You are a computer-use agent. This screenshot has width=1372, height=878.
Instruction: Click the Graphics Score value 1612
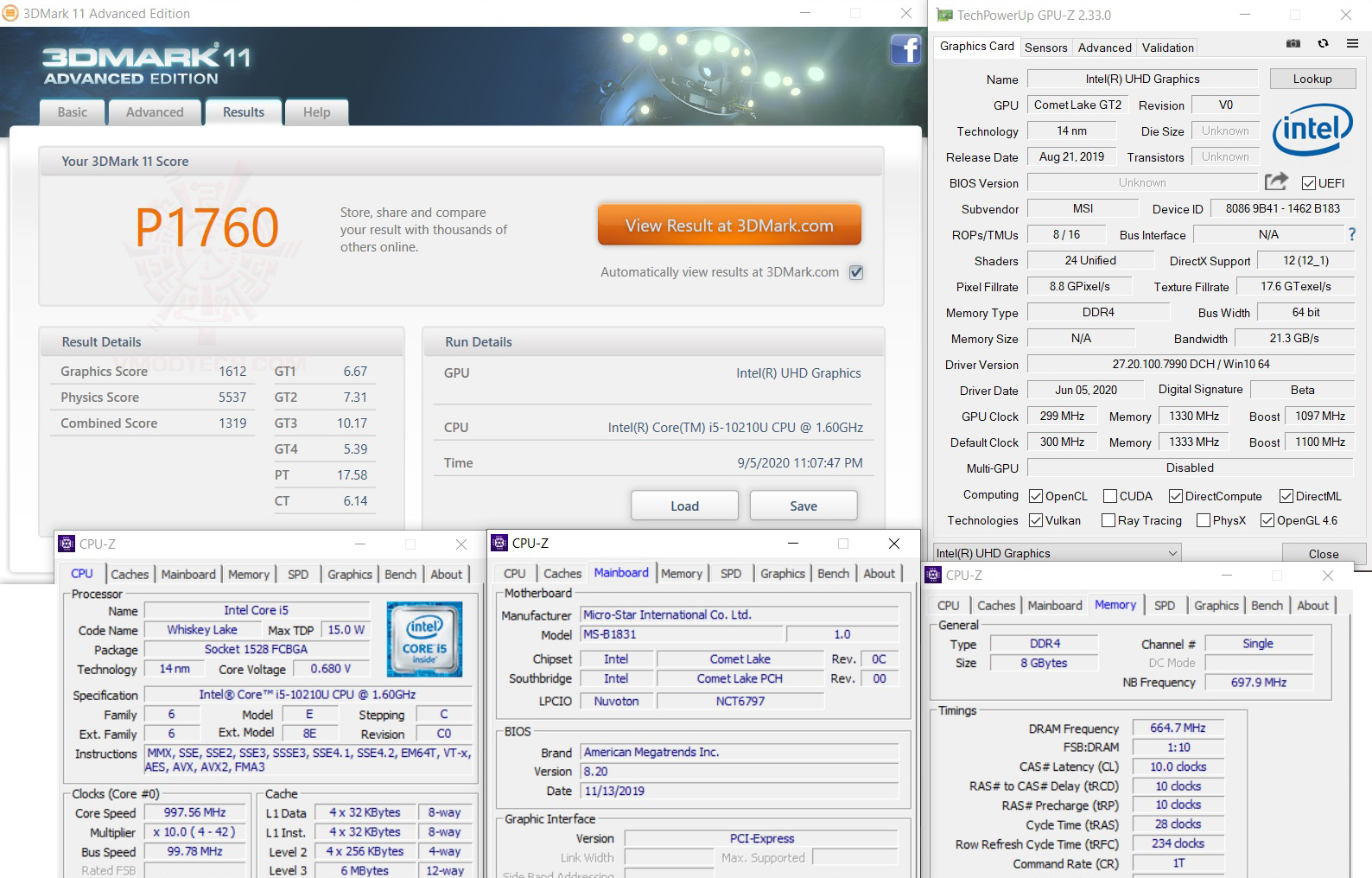pos(232,372)
